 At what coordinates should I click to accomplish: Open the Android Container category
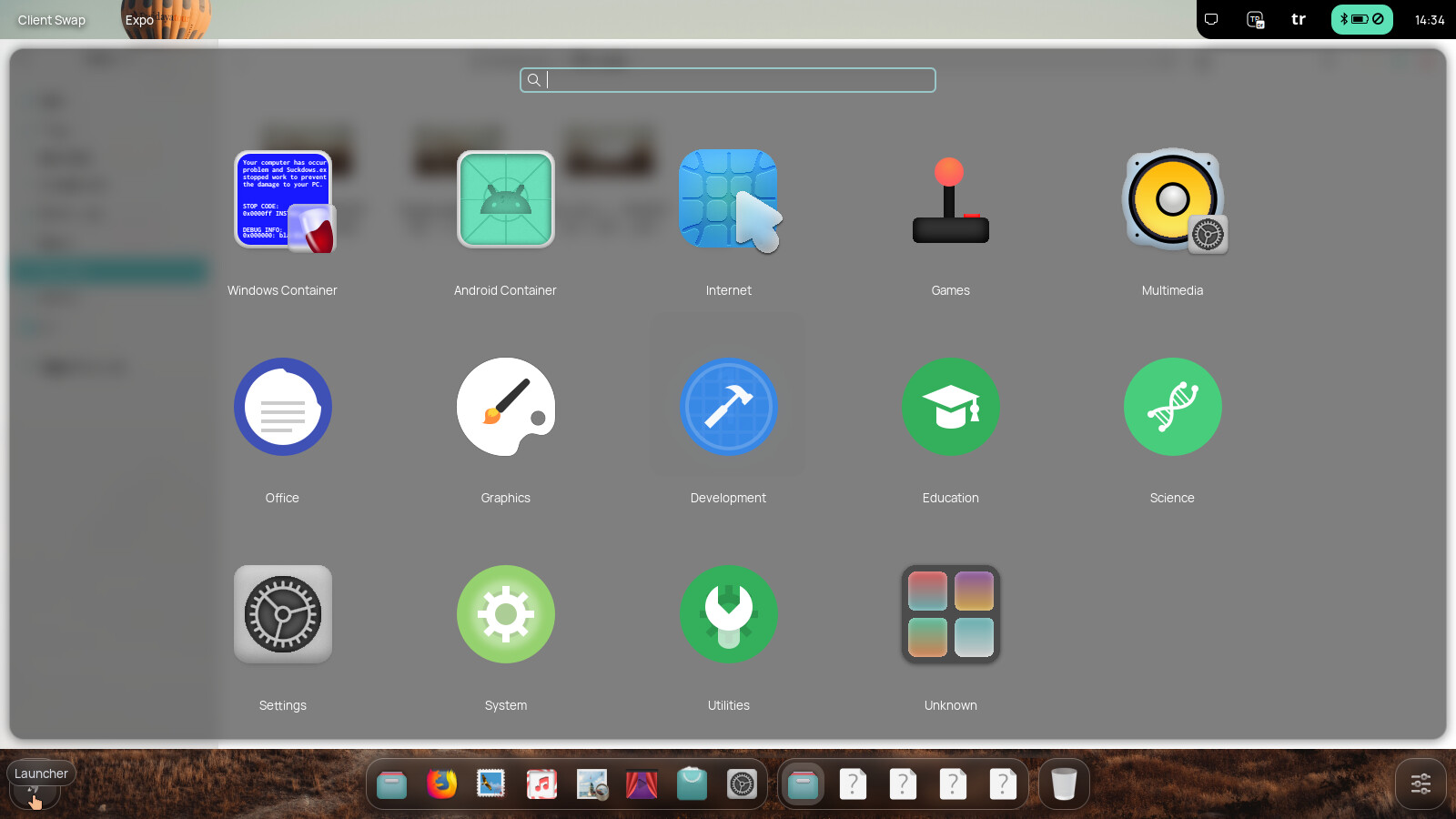point(505,200)
